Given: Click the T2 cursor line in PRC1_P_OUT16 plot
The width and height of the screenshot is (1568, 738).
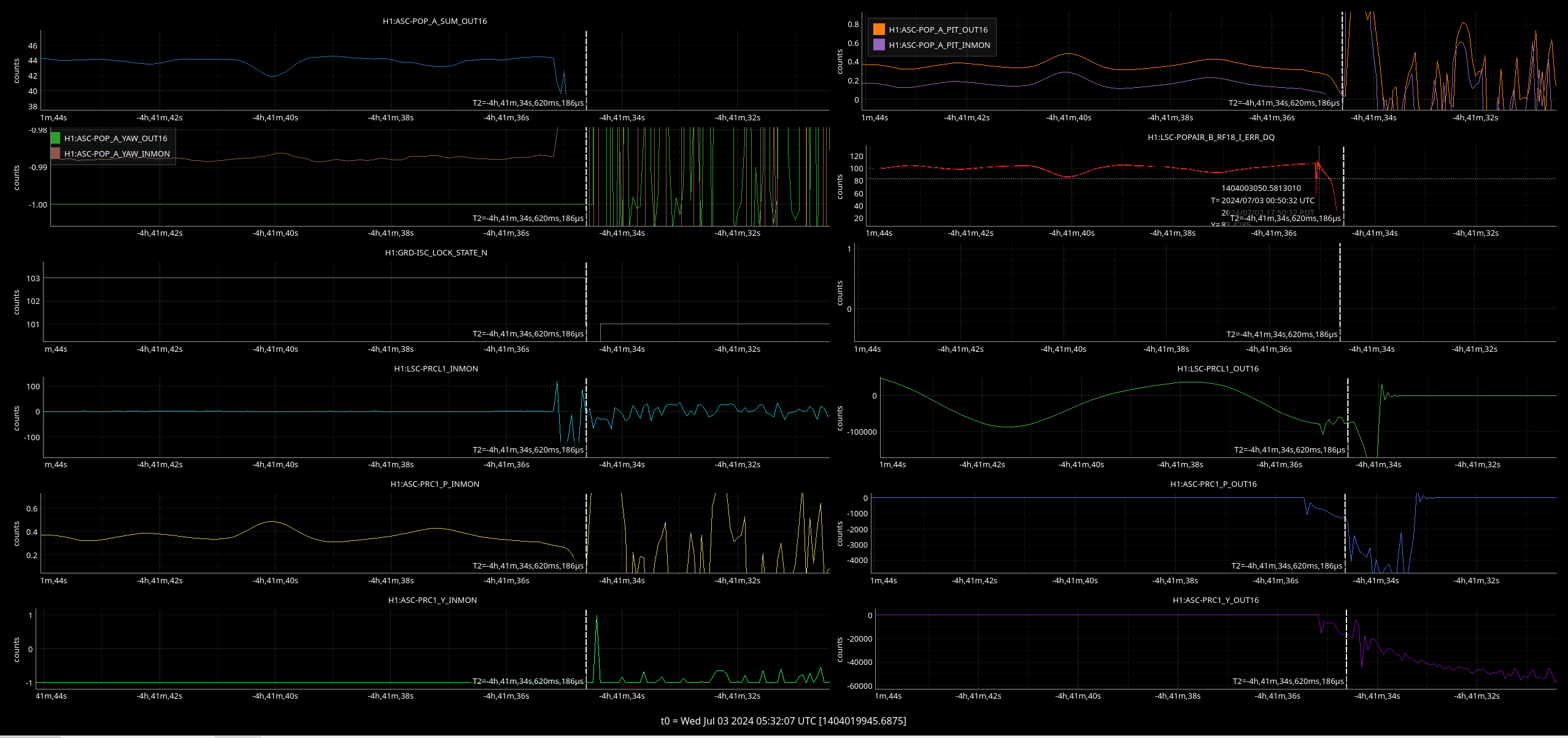Looking at the screenshot, I should click(1345, 533).
